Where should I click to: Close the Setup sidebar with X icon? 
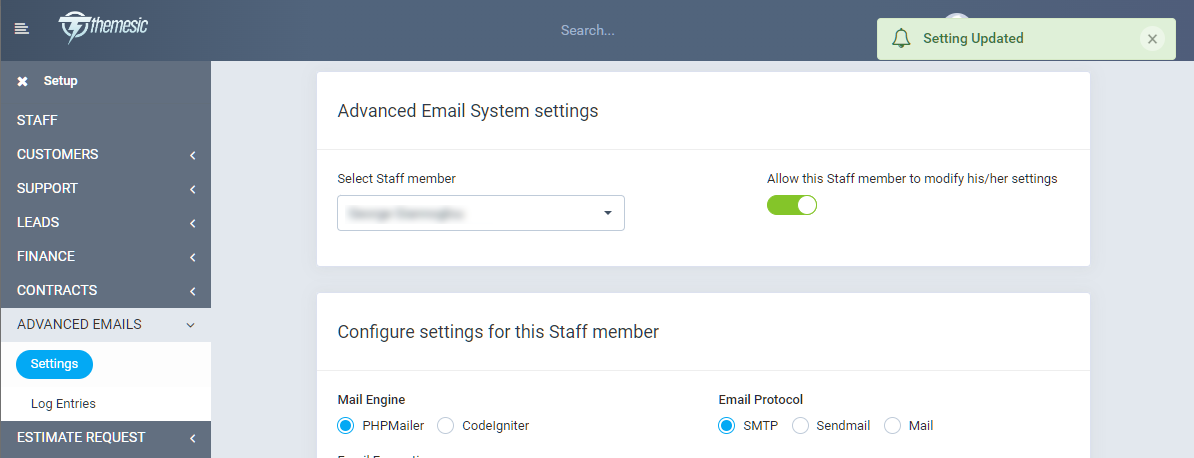point(22,82)
